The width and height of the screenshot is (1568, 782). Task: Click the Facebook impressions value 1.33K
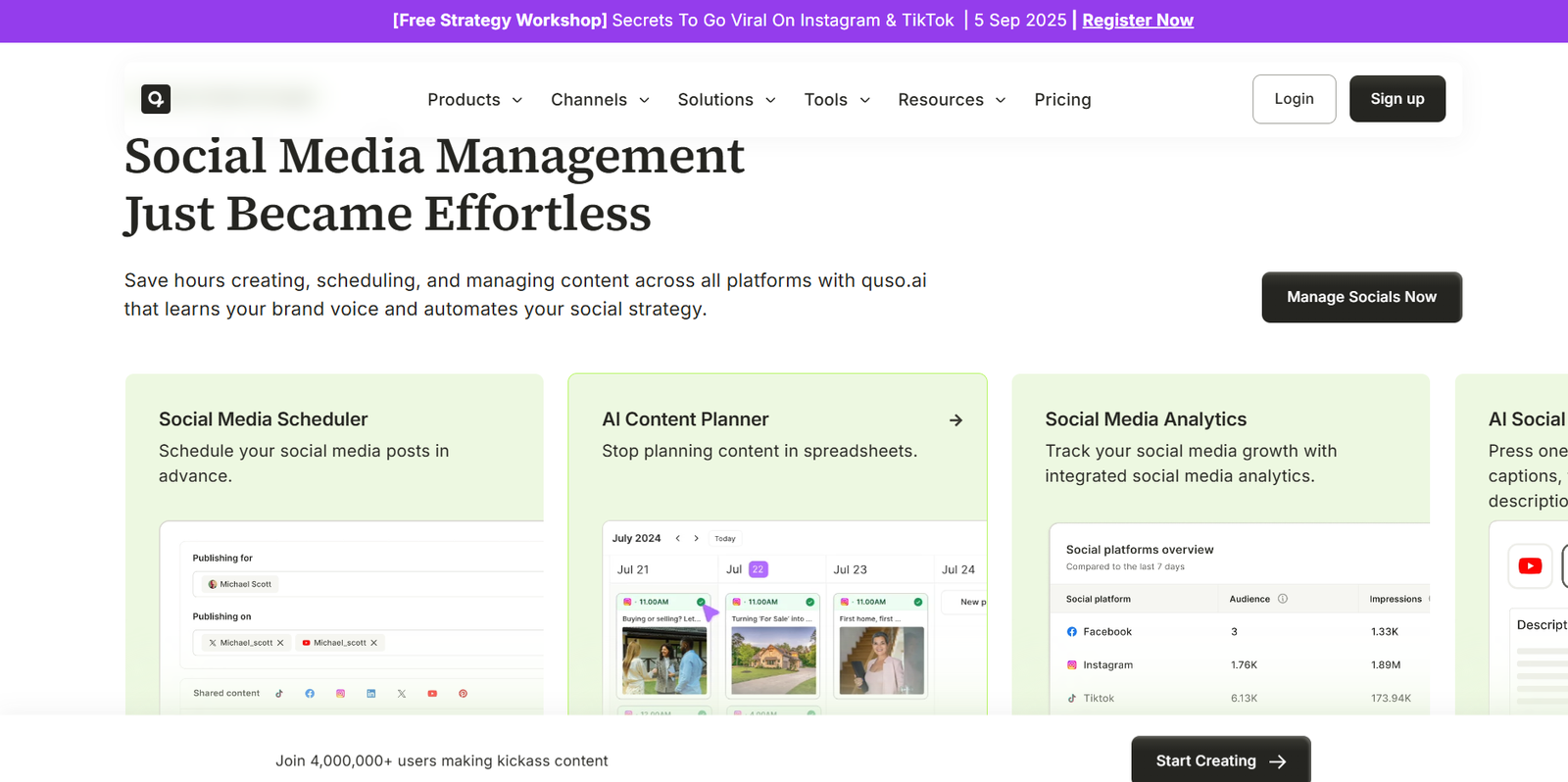(1385, 632)
